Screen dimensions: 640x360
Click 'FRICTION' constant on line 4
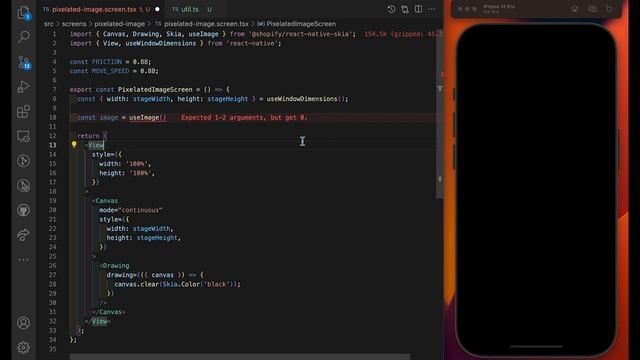pyautogui.click(x=107, y=62)
